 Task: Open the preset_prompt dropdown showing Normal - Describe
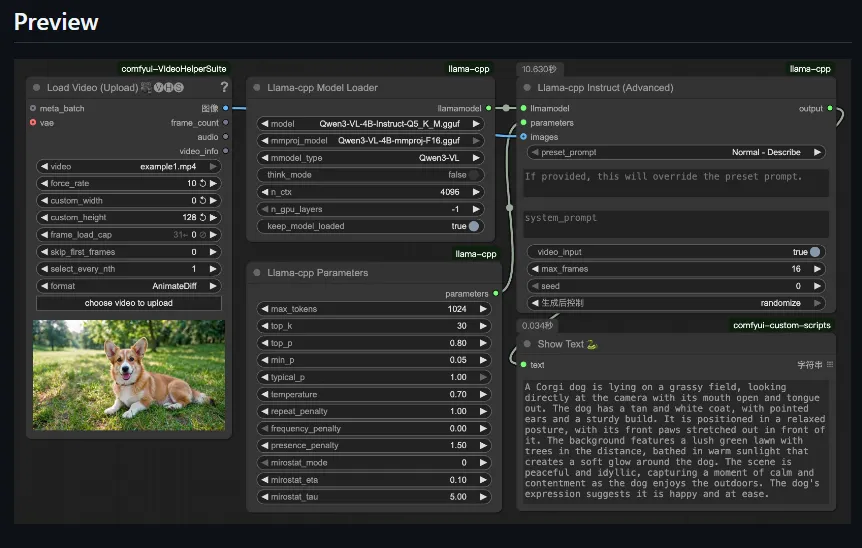coord(676,152)
